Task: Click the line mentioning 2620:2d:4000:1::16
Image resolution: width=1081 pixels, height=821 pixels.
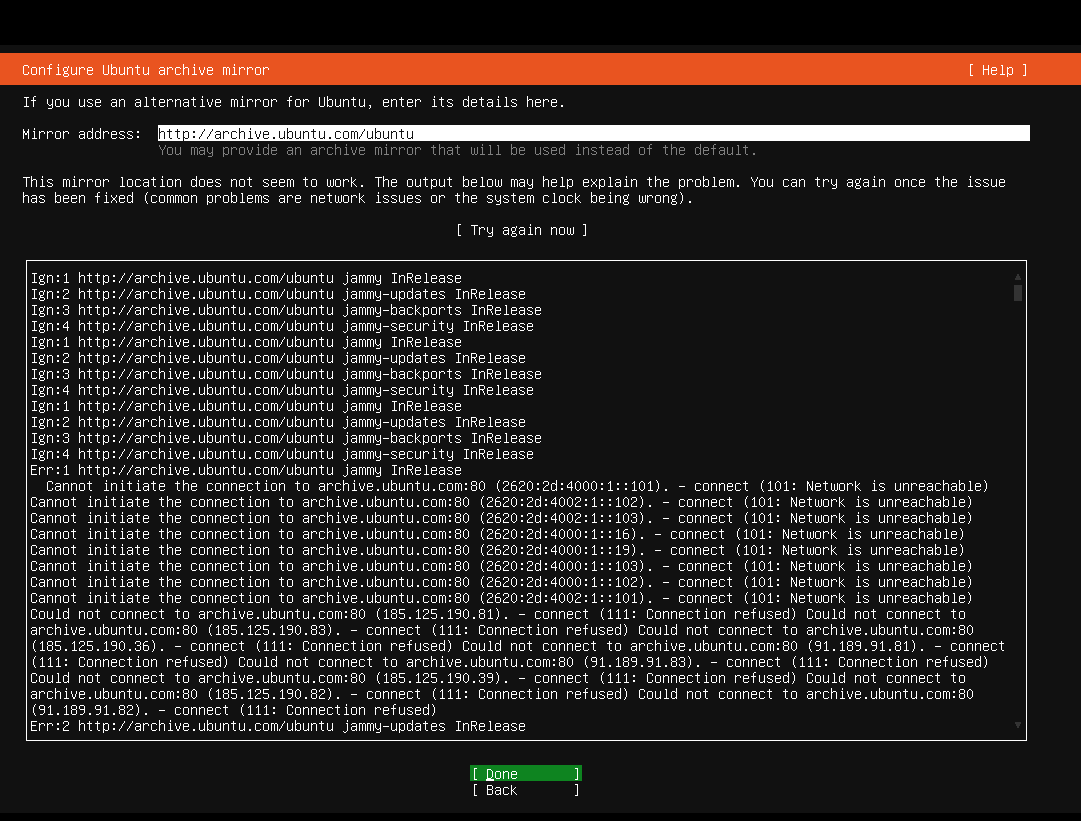Action: pos(497,534)
